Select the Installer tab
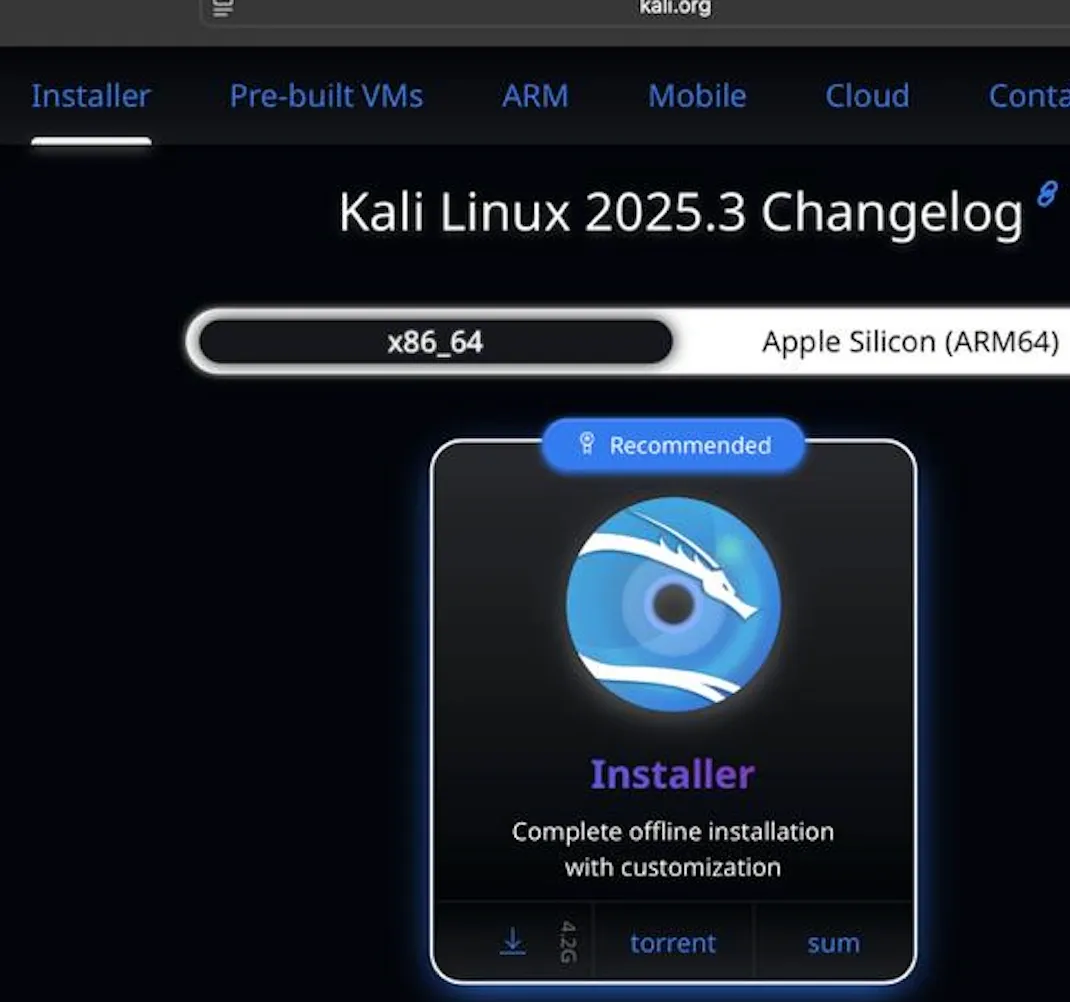 (x=91, y=96)
